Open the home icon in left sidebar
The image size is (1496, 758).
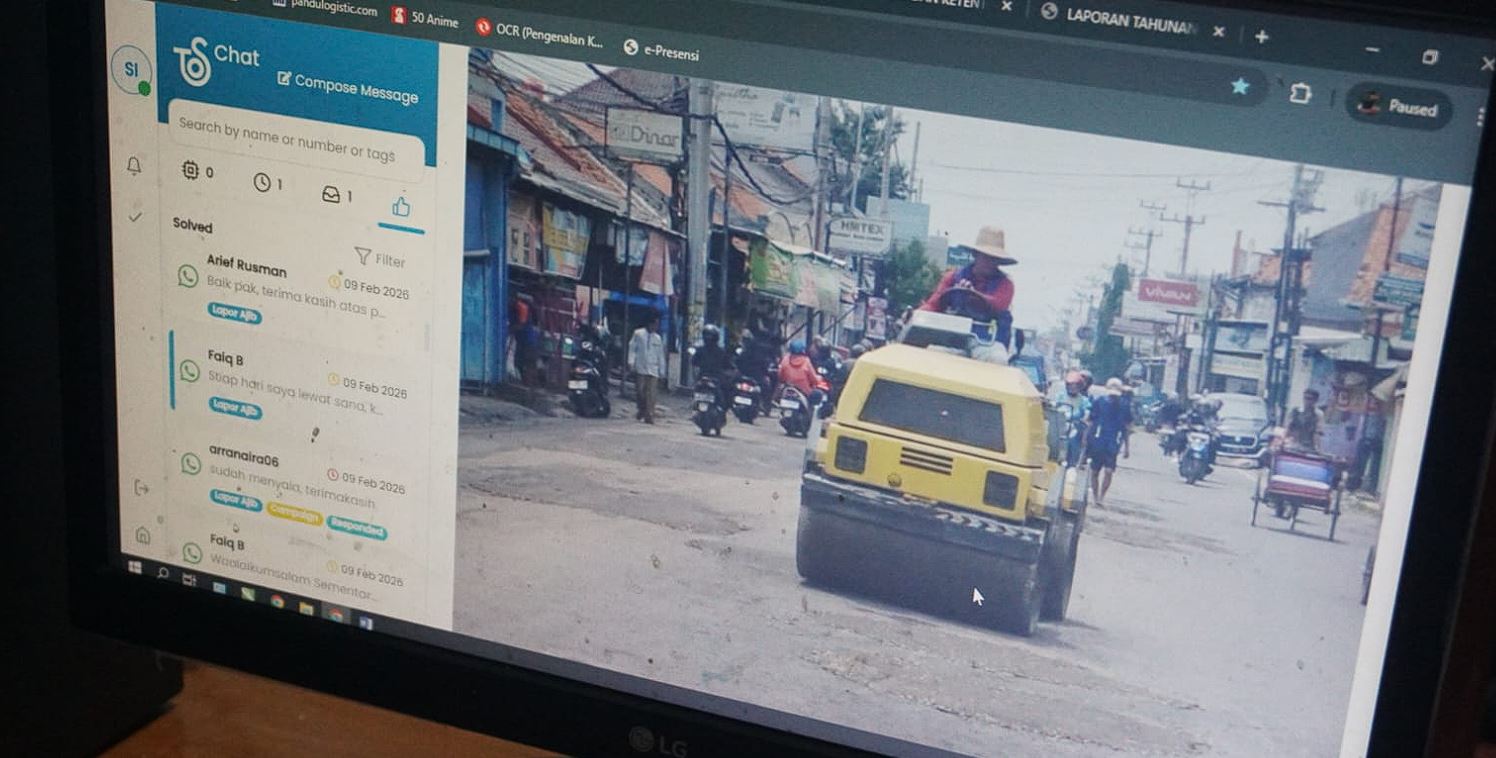[x=142, y=535]
